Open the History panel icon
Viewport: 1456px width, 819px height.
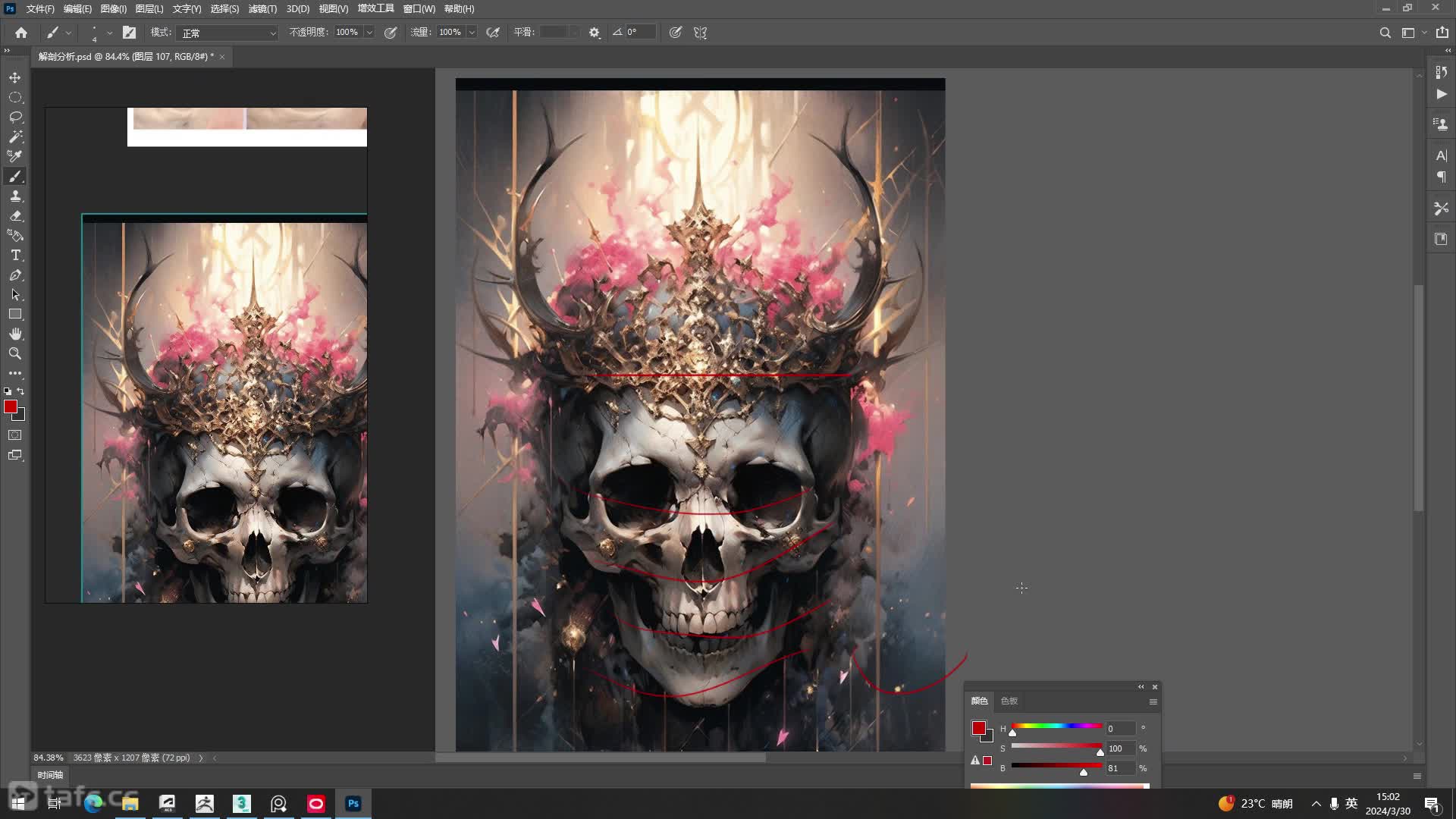[1441, 72]
